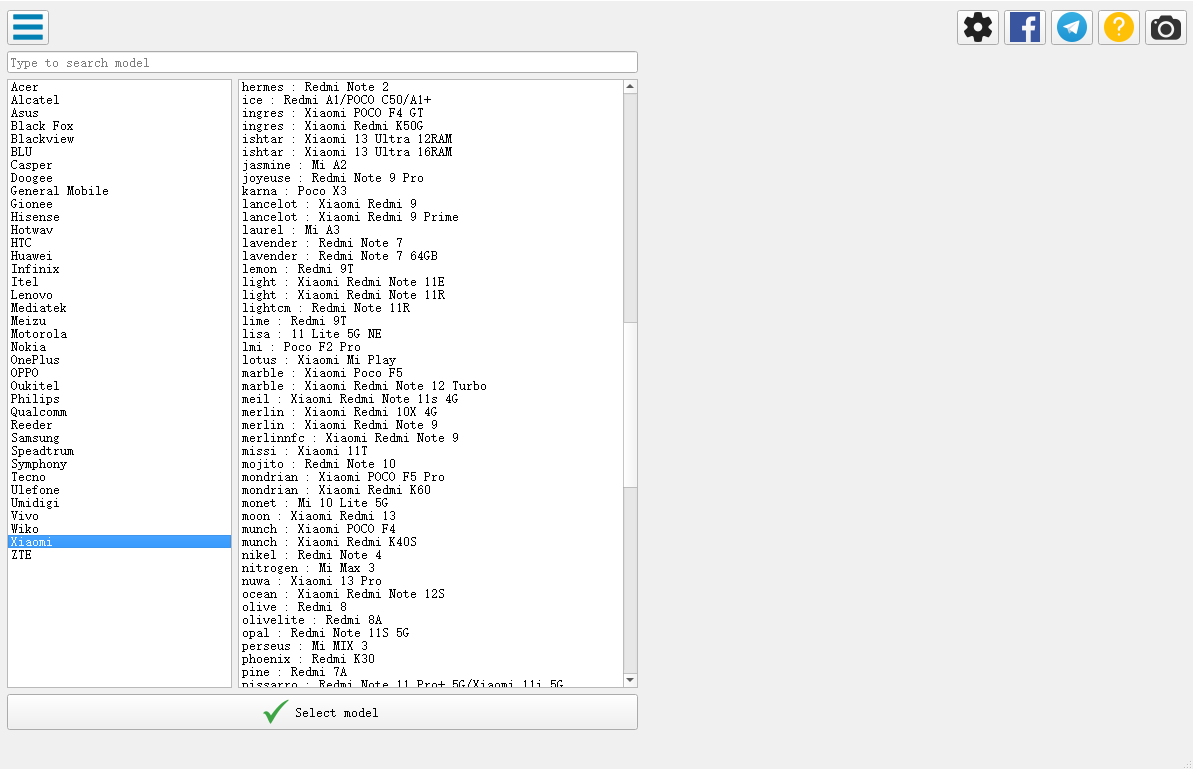1193x769 pixels.
Task: Pick Qualcomm in the brand list
Action: point(39,412)
